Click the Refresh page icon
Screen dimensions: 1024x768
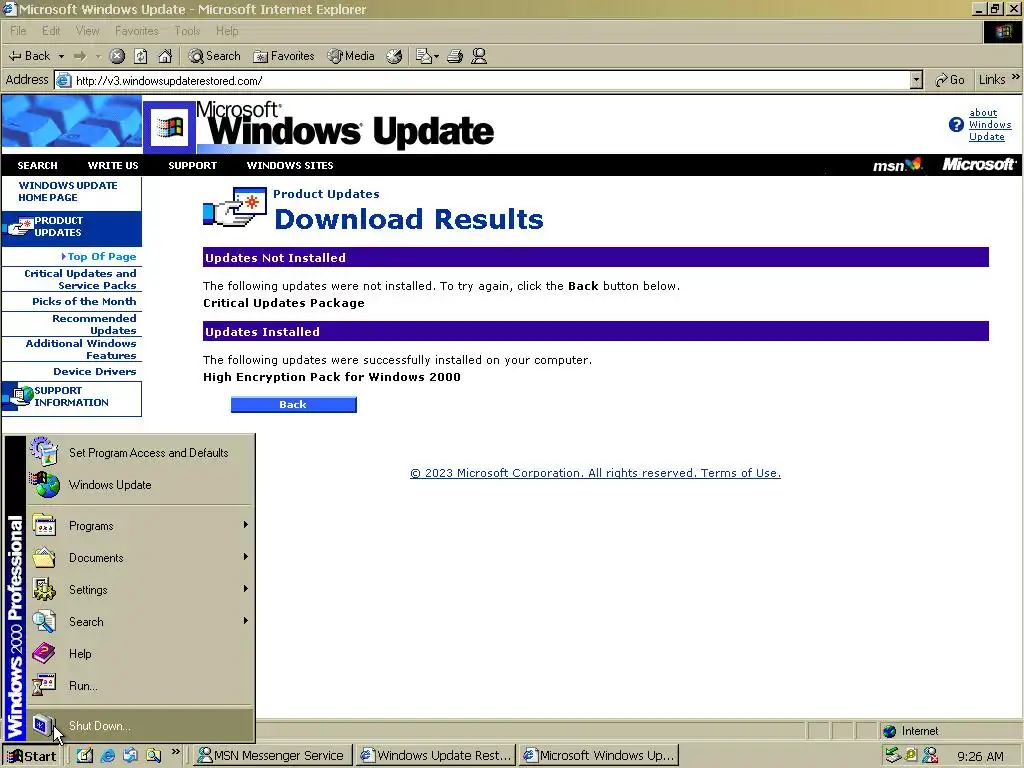pos(141,56)
